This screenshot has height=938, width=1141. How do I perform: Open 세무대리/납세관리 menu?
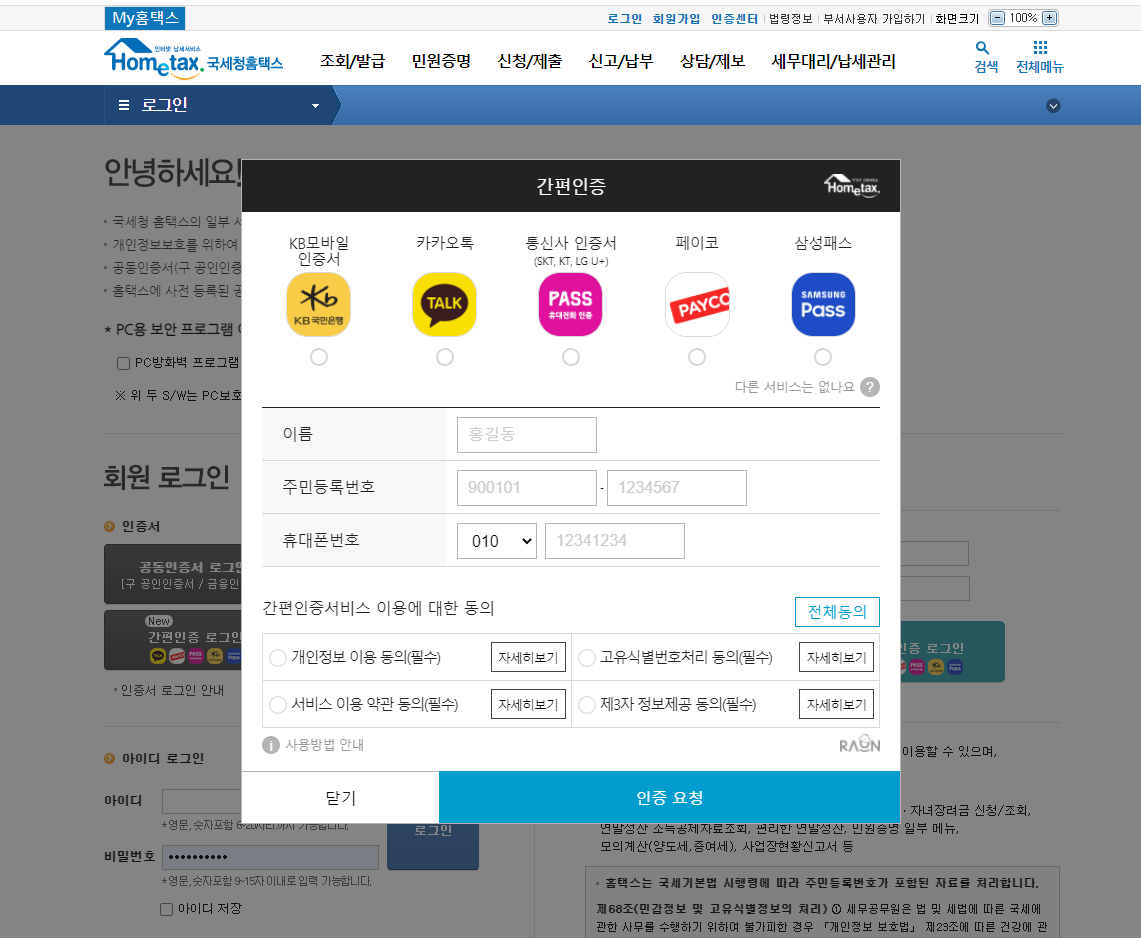coord(833,61)
